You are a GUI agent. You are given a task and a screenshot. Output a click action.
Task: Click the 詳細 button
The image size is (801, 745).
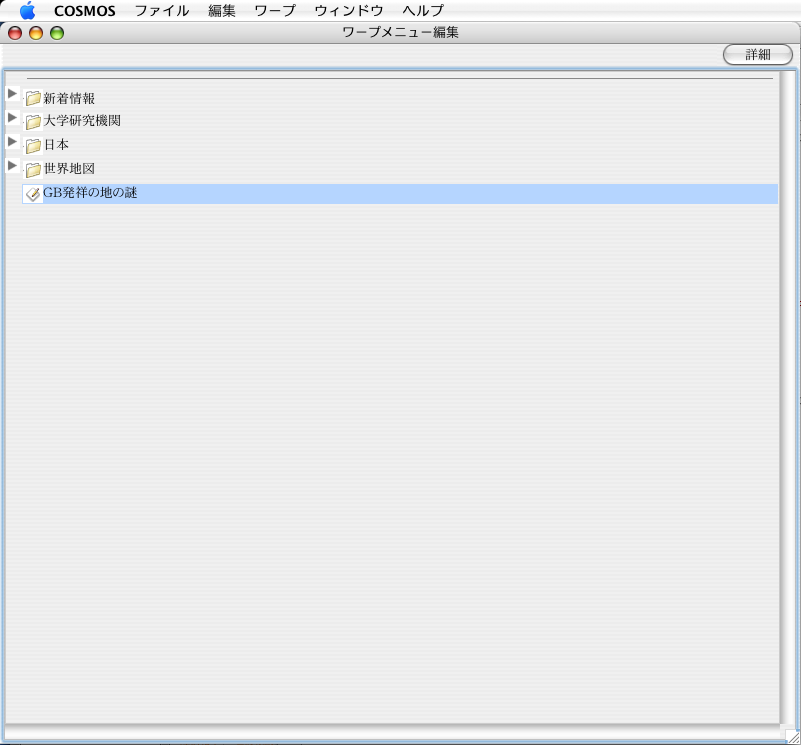pyautogui.click(x=758, y=55)
